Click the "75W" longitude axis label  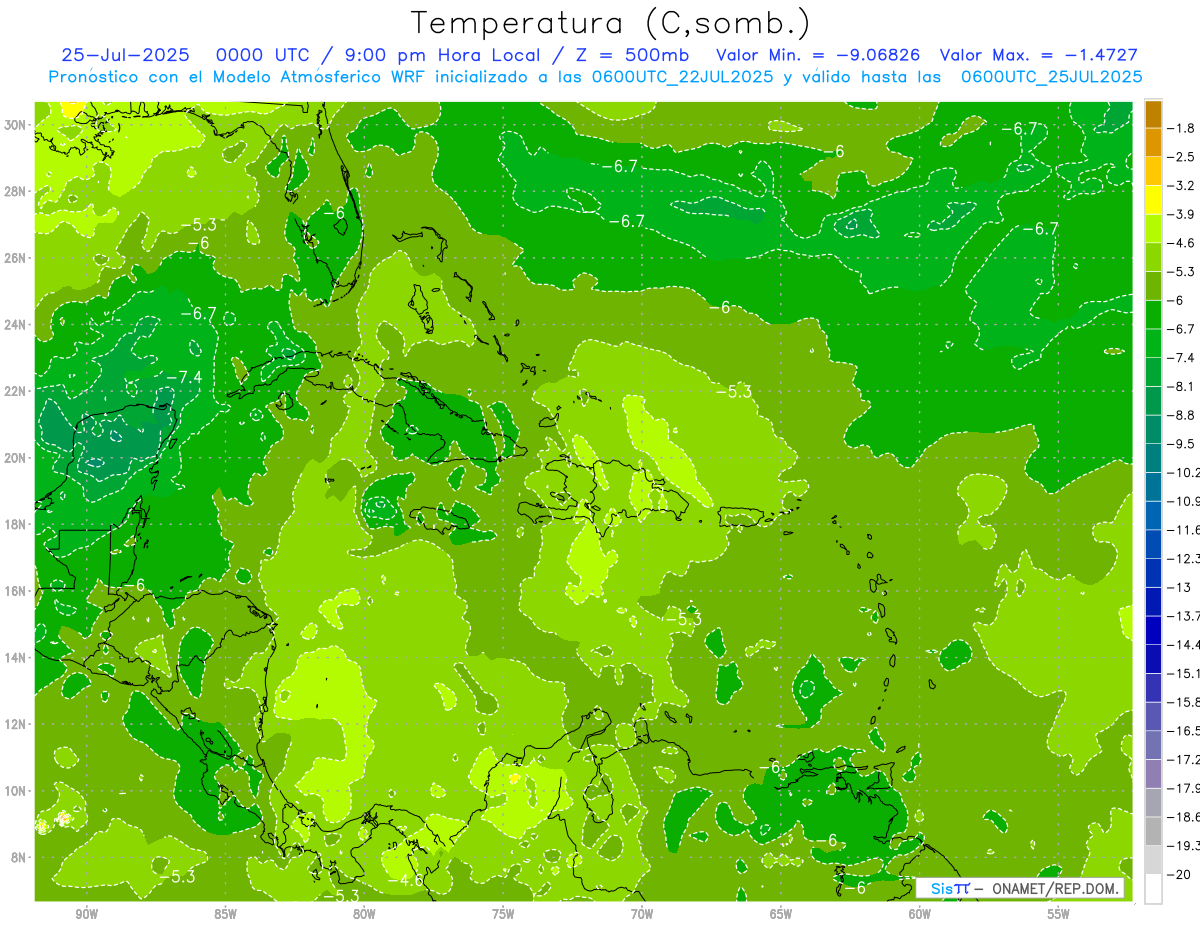click(x=504, y=914)
